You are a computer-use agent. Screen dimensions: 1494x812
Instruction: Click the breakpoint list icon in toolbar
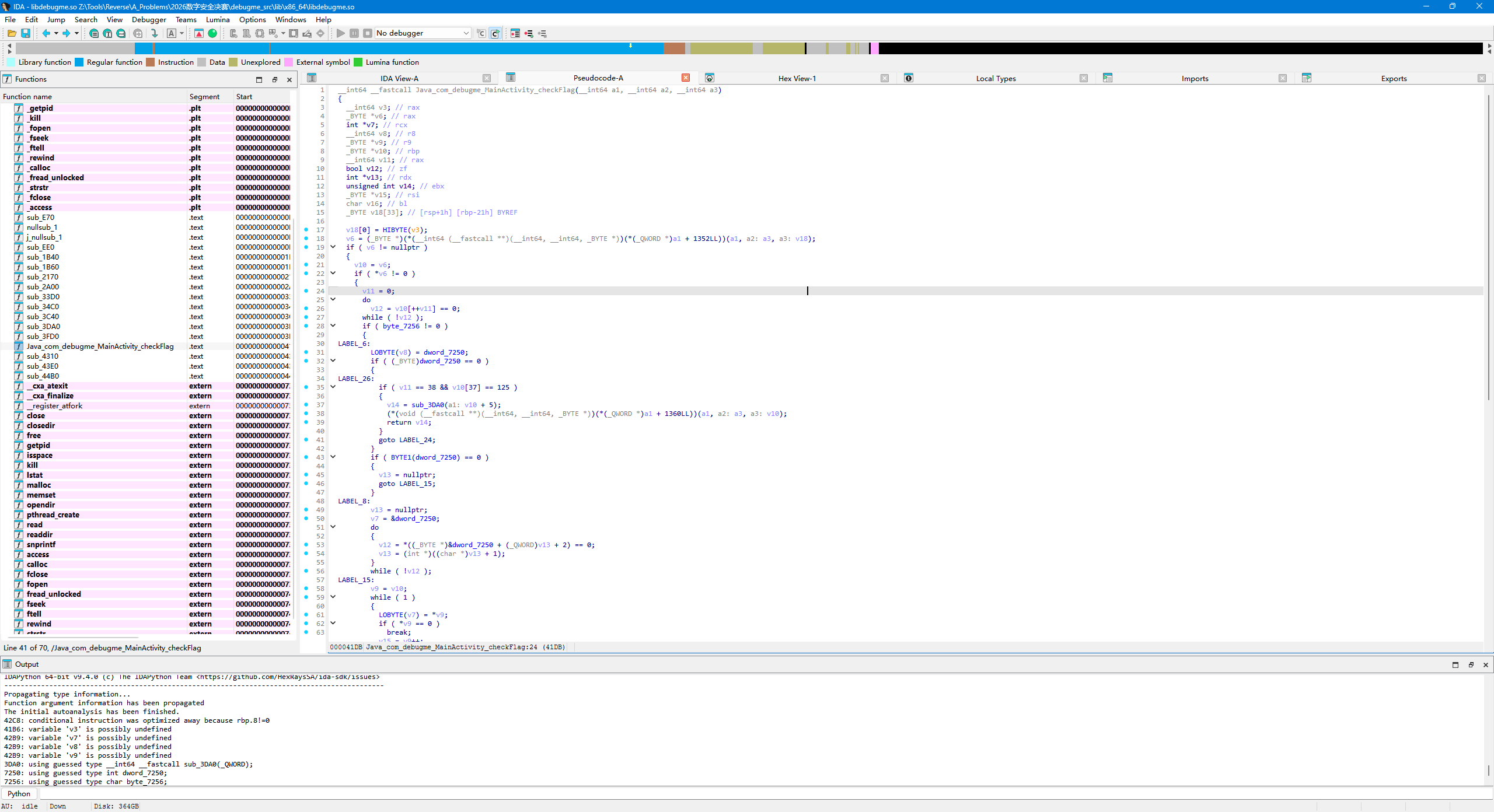click(x=515, y=33)
